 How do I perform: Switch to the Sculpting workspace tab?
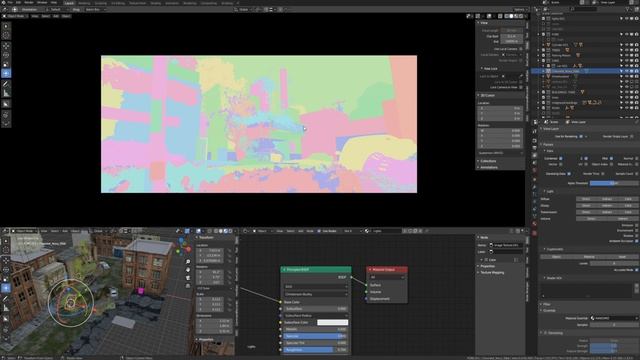click(x=100, y=3)
